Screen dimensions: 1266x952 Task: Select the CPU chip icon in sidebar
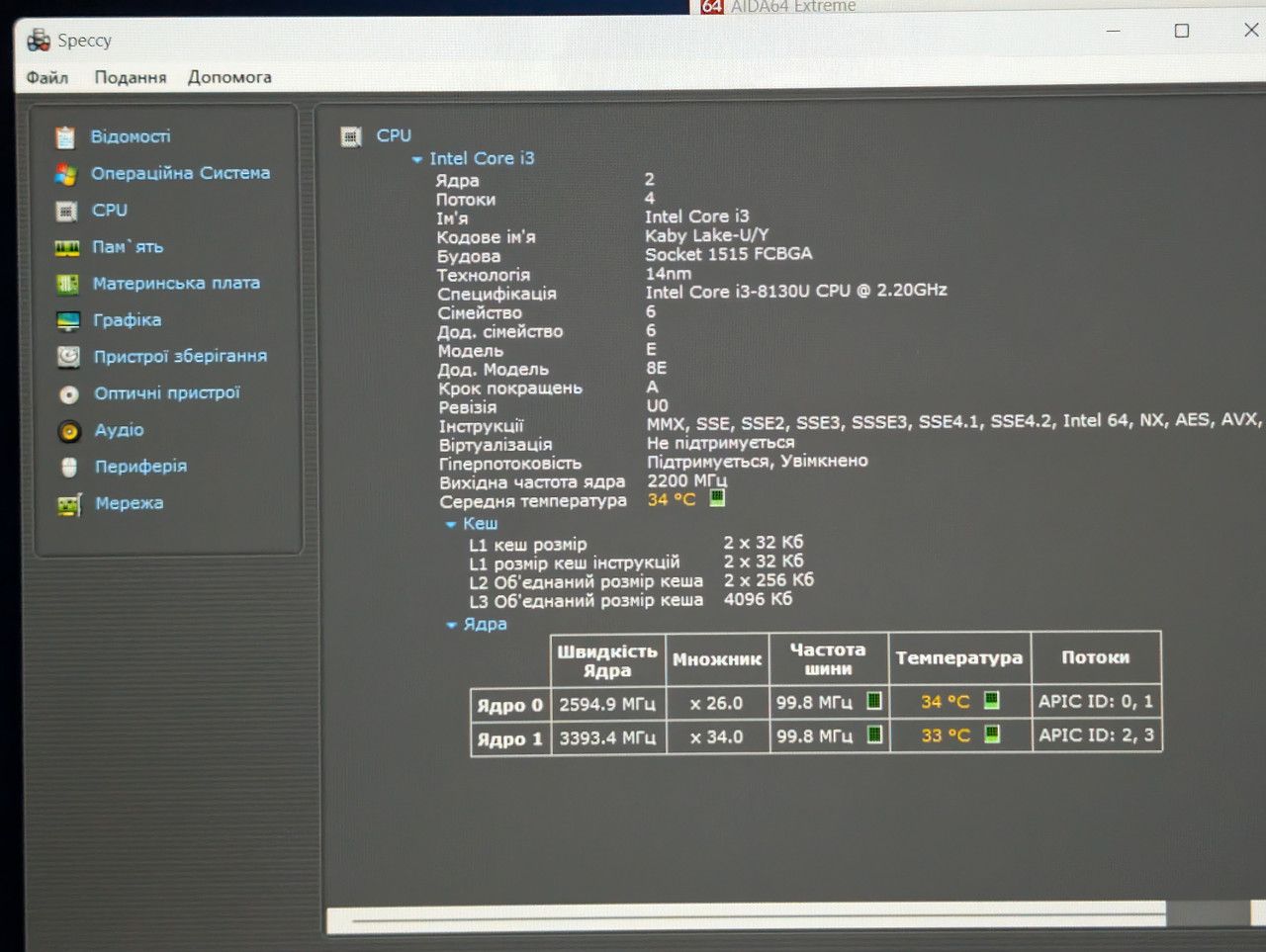pyautogui.click(x=66, y=211)
